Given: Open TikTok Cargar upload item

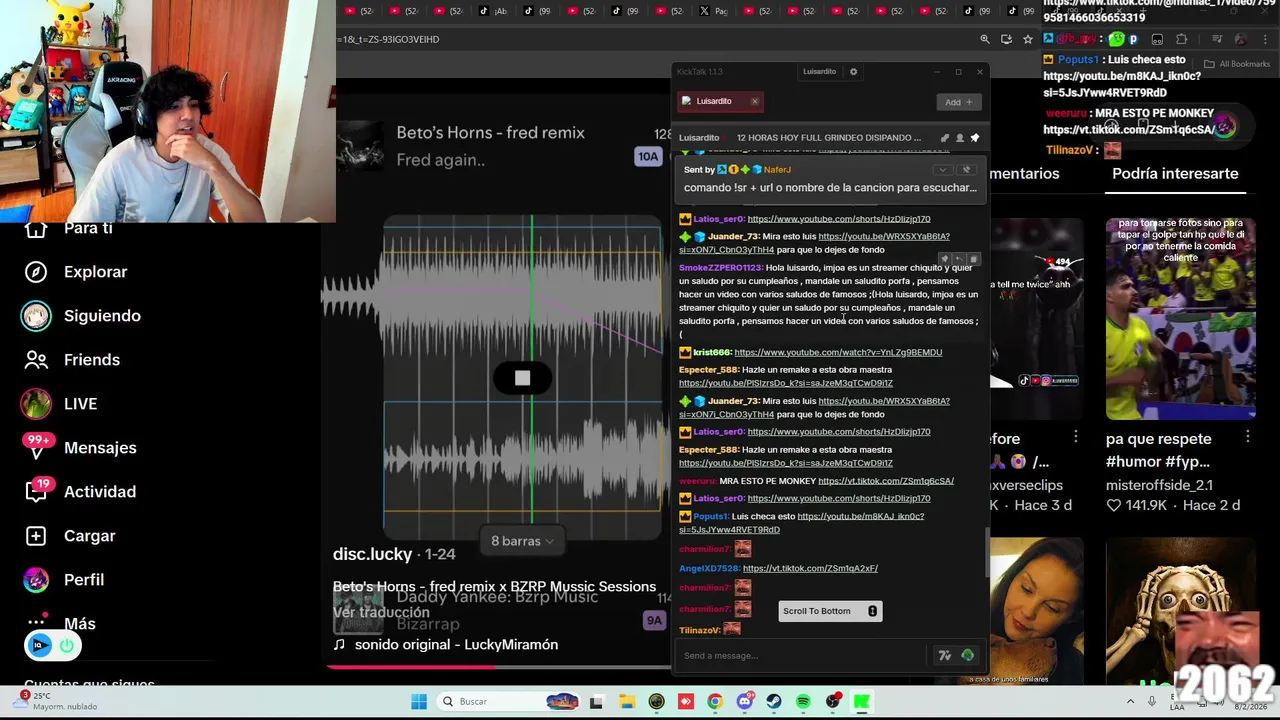Looking at the screenshot, I should point(70,536).
